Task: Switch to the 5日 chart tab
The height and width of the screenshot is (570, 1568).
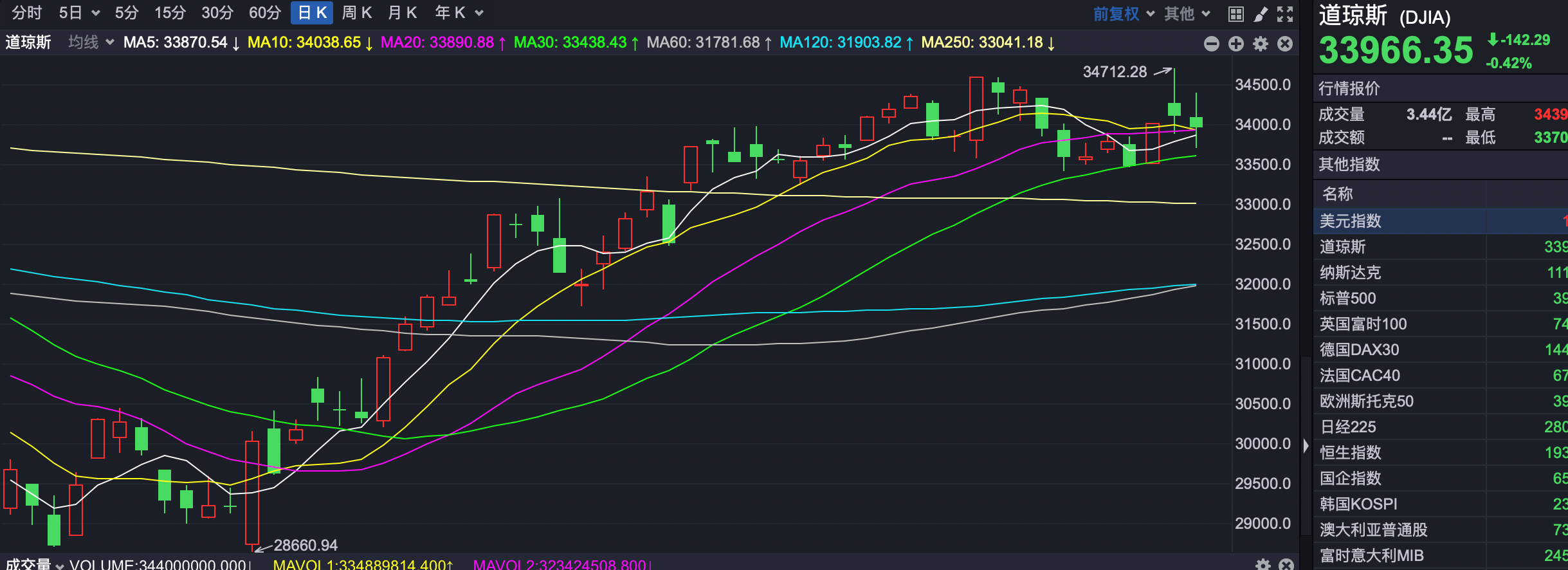Action: pyautogui.click(x=71, y=13)
